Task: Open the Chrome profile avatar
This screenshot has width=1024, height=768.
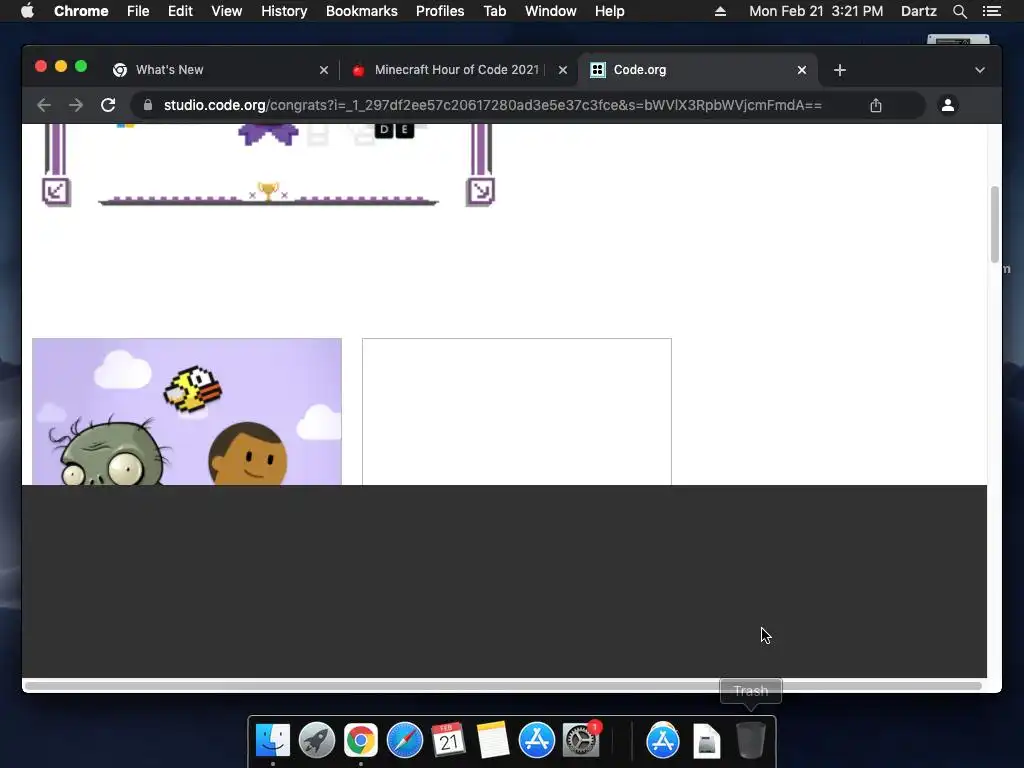Action: tap(948, 105)
